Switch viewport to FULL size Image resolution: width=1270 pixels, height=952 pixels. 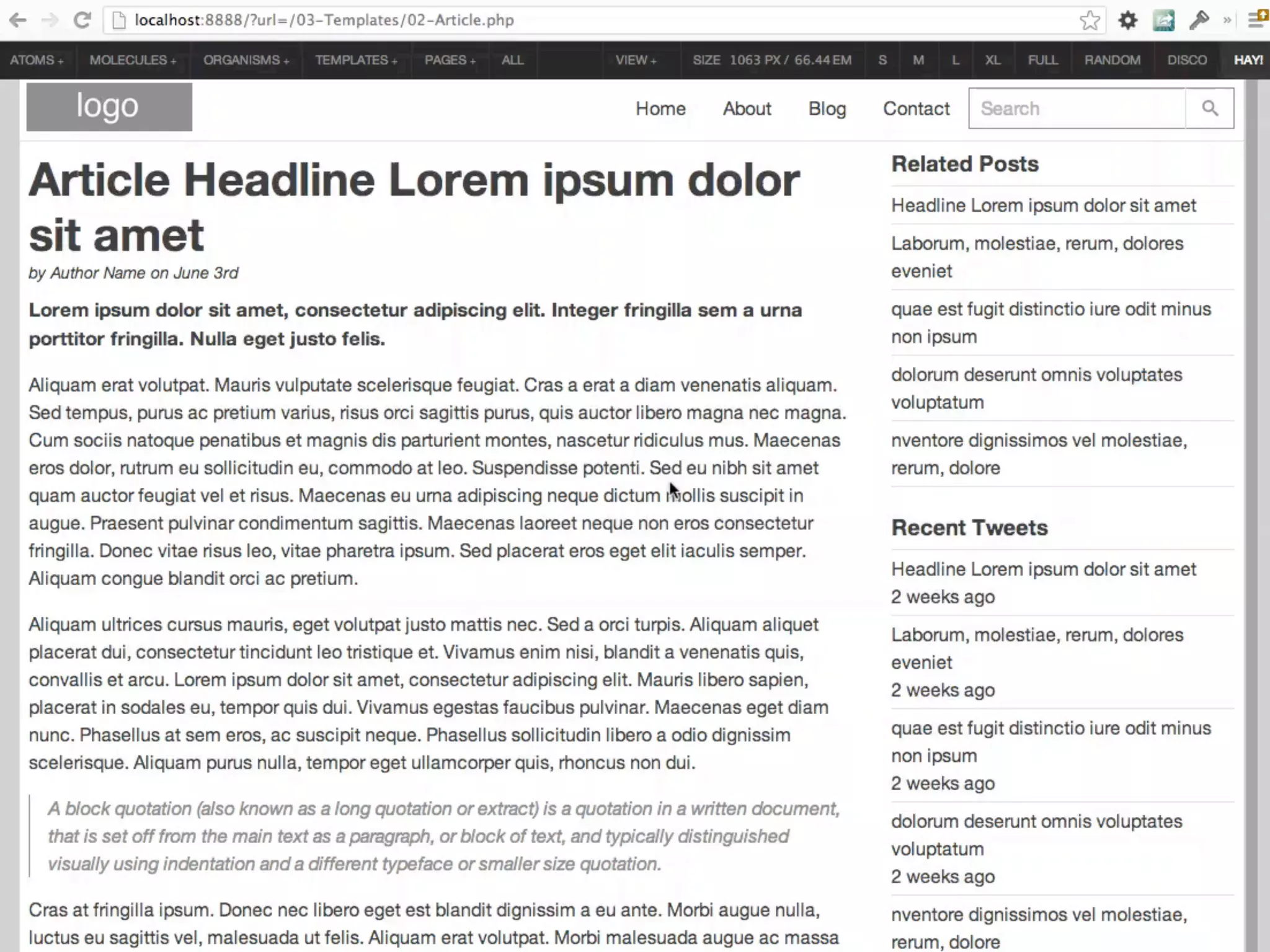[x=1042, y=60]
